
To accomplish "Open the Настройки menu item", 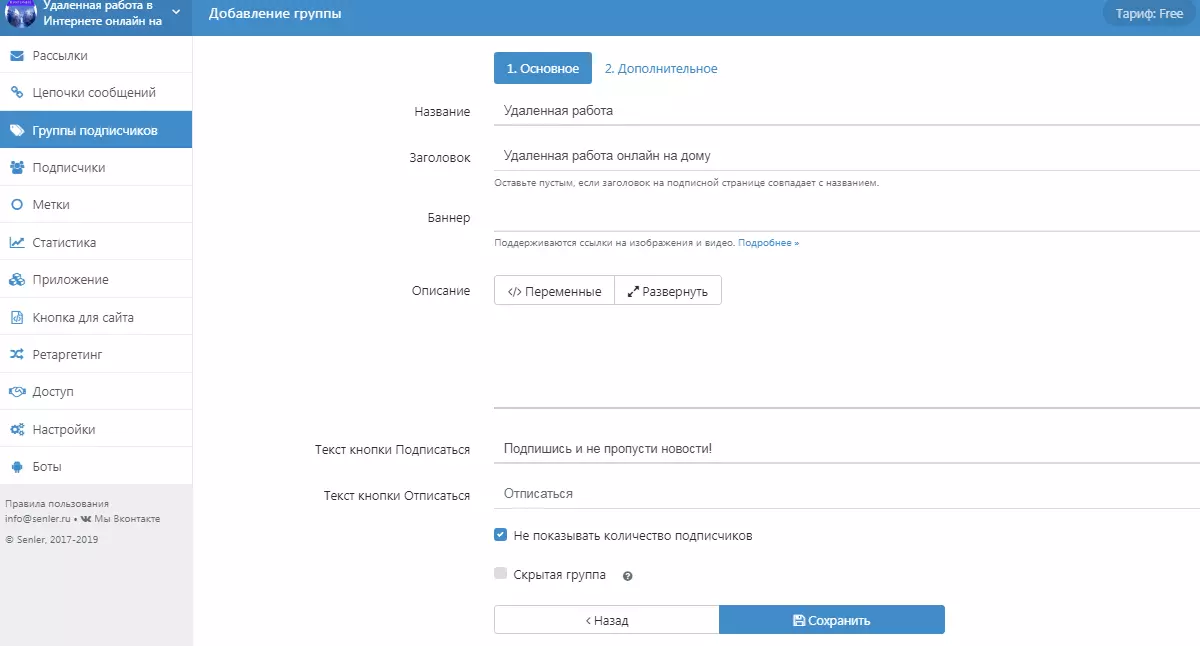I will pos(96,429).
